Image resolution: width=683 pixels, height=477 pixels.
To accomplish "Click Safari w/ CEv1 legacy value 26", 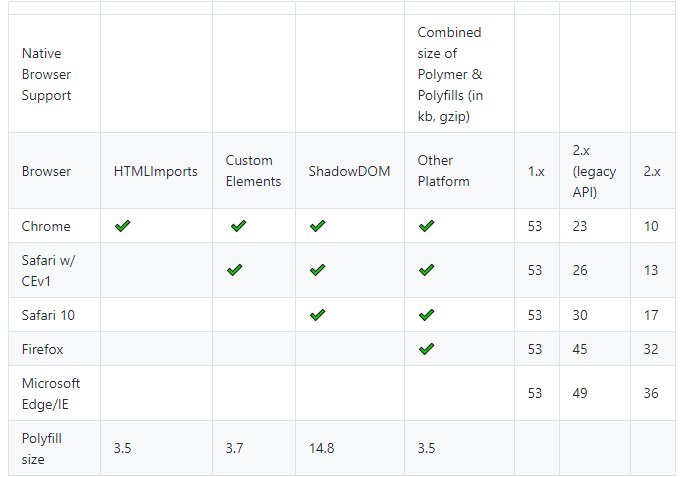I will coord(579,270).
